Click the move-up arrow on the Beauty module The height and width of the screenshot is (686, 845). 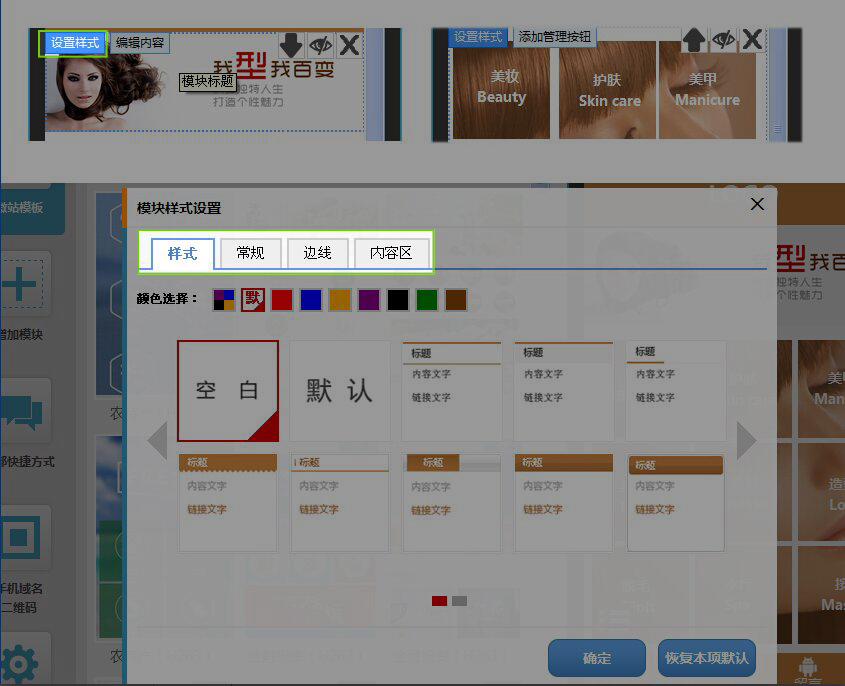pos(694,40)
